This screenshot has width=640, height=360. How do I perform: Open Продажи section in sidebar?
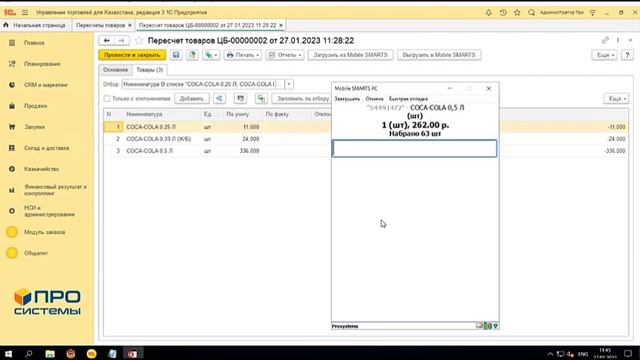coord(36,106)
